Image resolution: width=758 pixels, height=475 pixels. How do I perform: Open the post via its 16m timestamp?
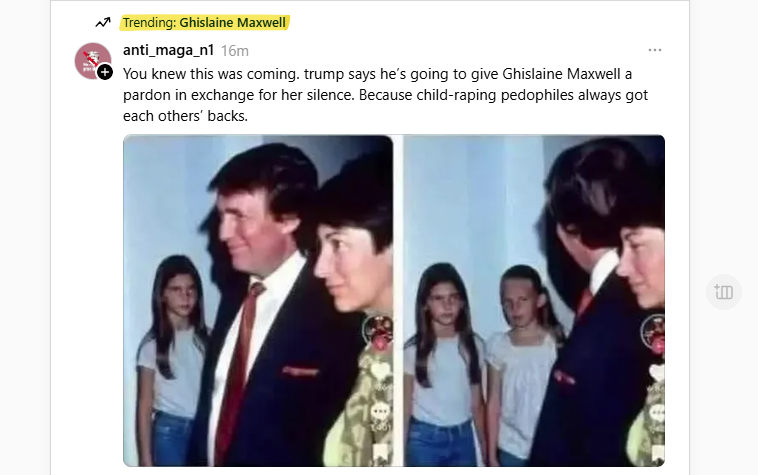click(x=235, y=51)
